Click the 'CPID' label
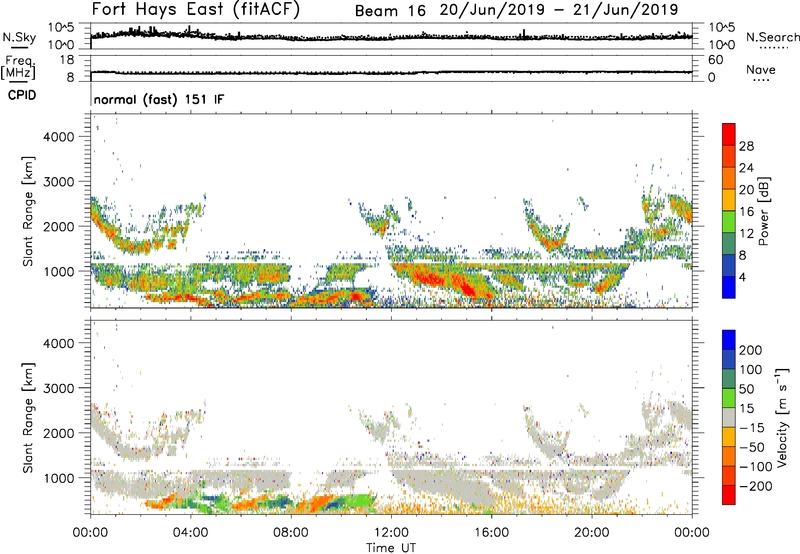This screenshot has height=554, width=800. coord(22,95)
